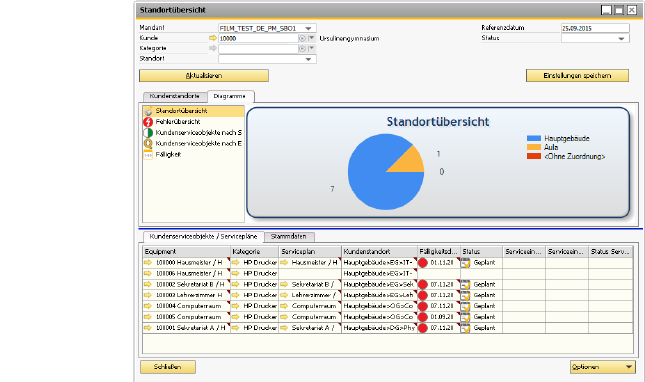
Task: Switch to the Stammdaten tab
Action: 289,236
